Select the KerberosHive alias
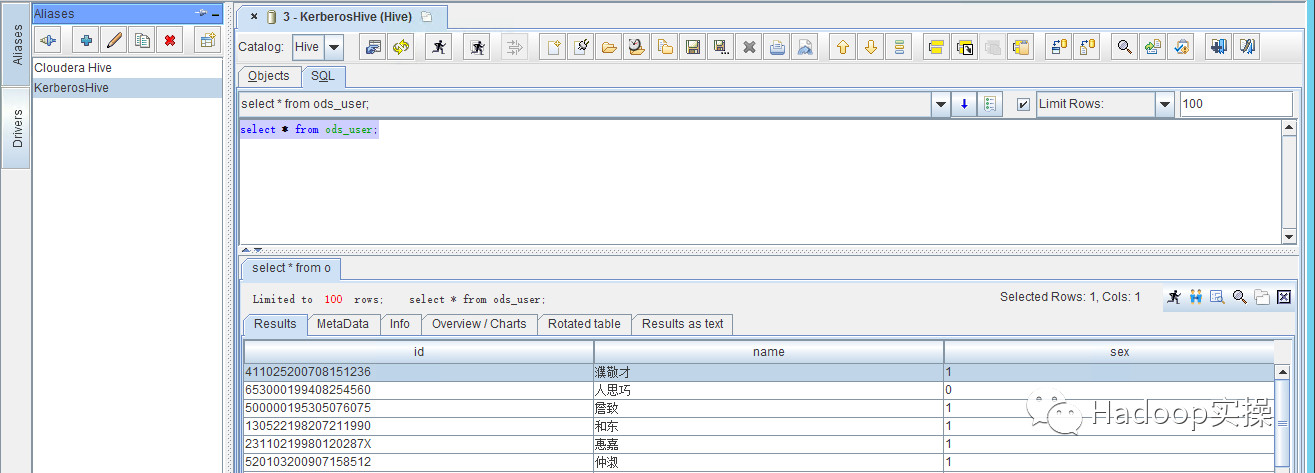The width and height of the screenshot is (1315, 473). pyautogui.click(x=127, y=88)
